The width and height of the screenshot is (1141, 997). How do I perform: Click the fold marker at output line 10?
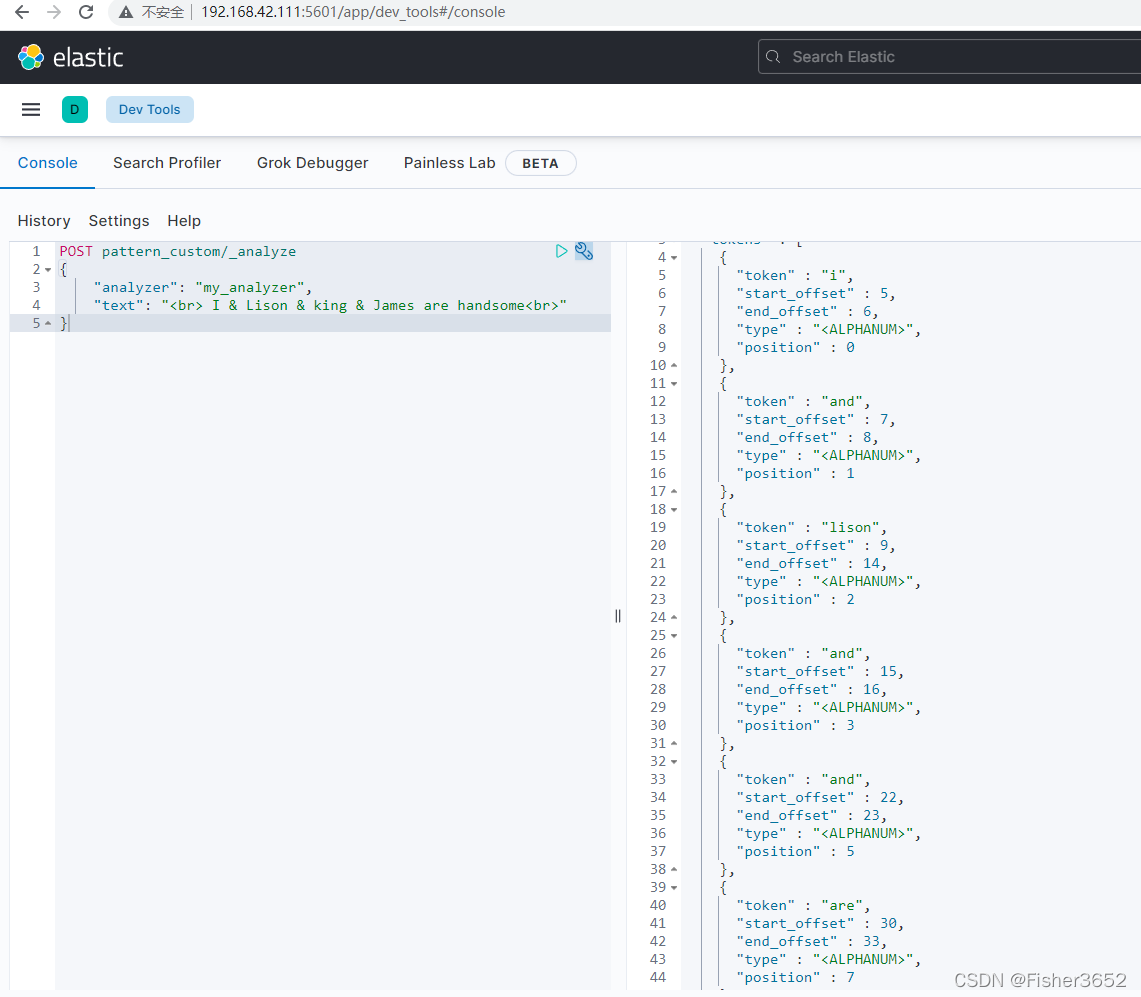[x=674, y=365]
